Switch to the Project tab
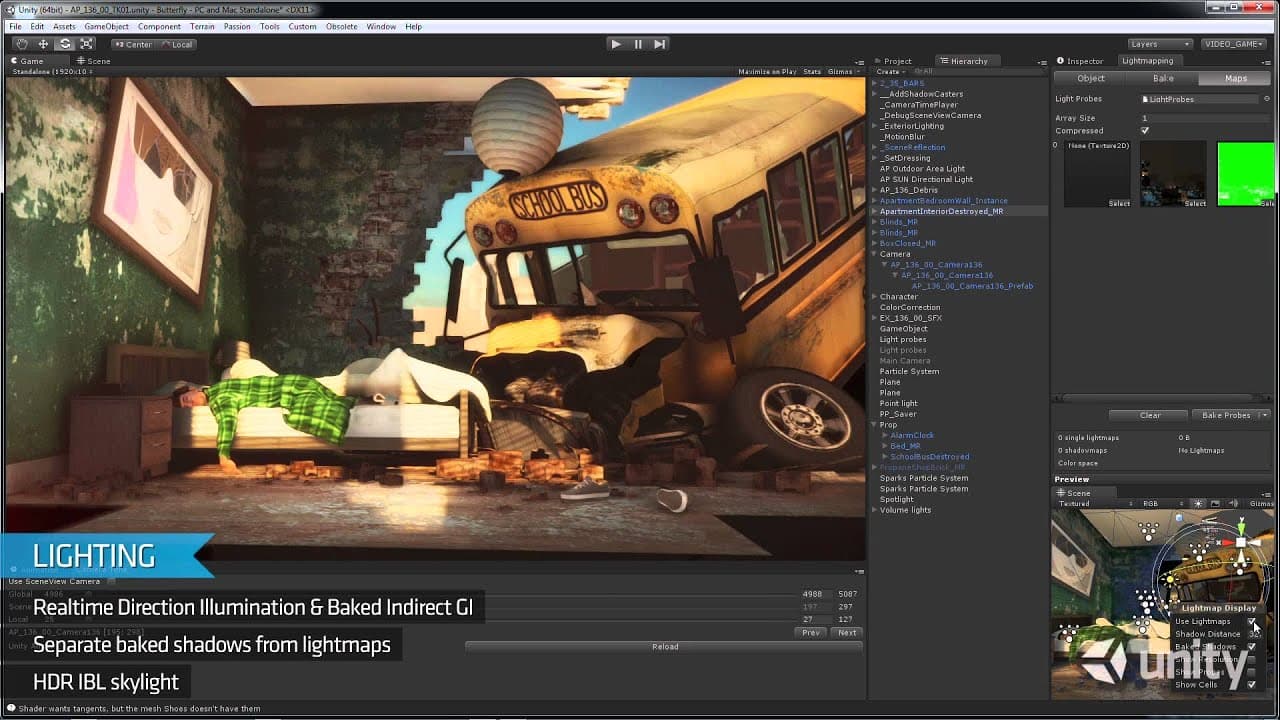Viewport: 1280px width, 720px height. 893,61
